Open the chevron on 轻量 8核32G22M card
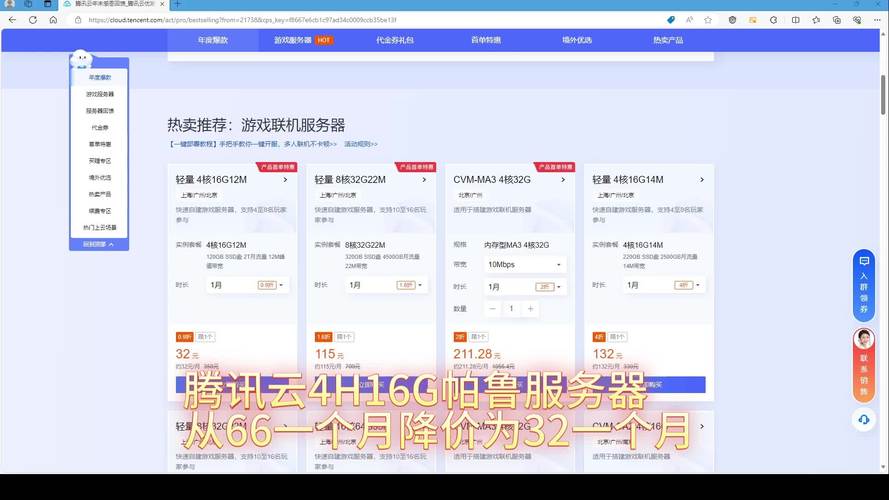The height and width of the screenshot is (500, 889). [x=424, y=179]
